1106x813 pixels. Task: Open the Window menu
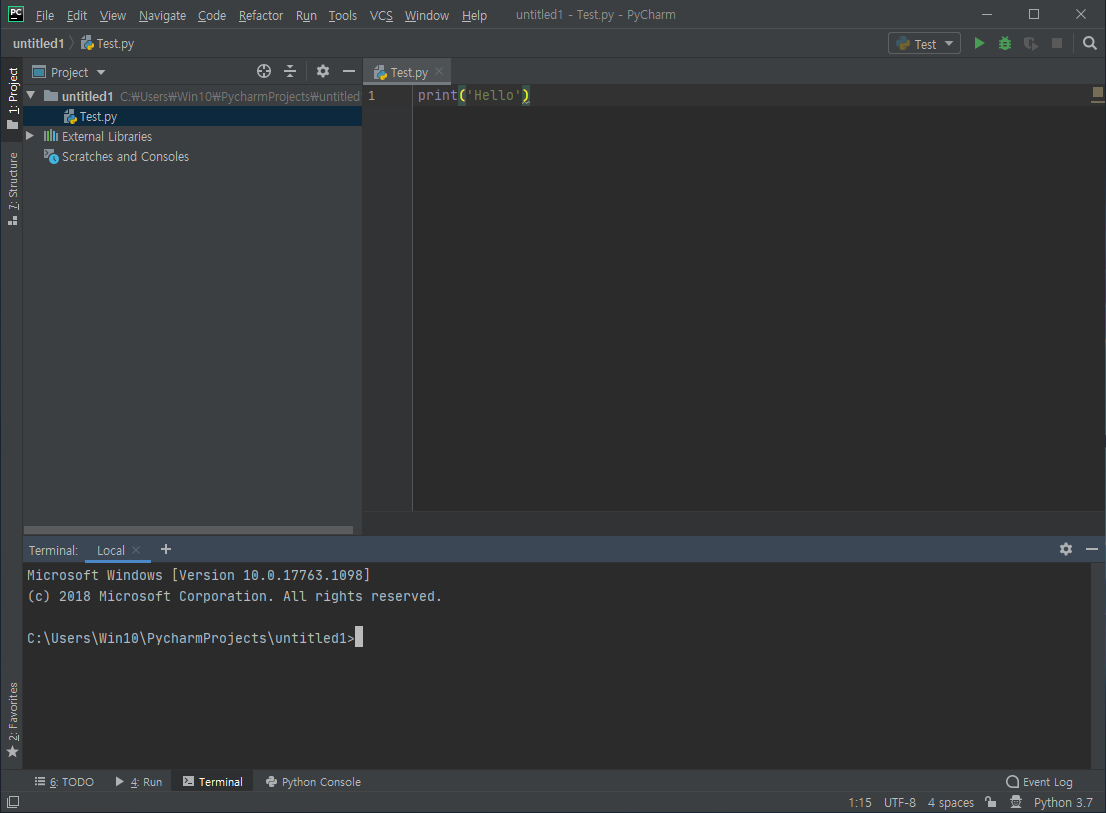(426, 15)
